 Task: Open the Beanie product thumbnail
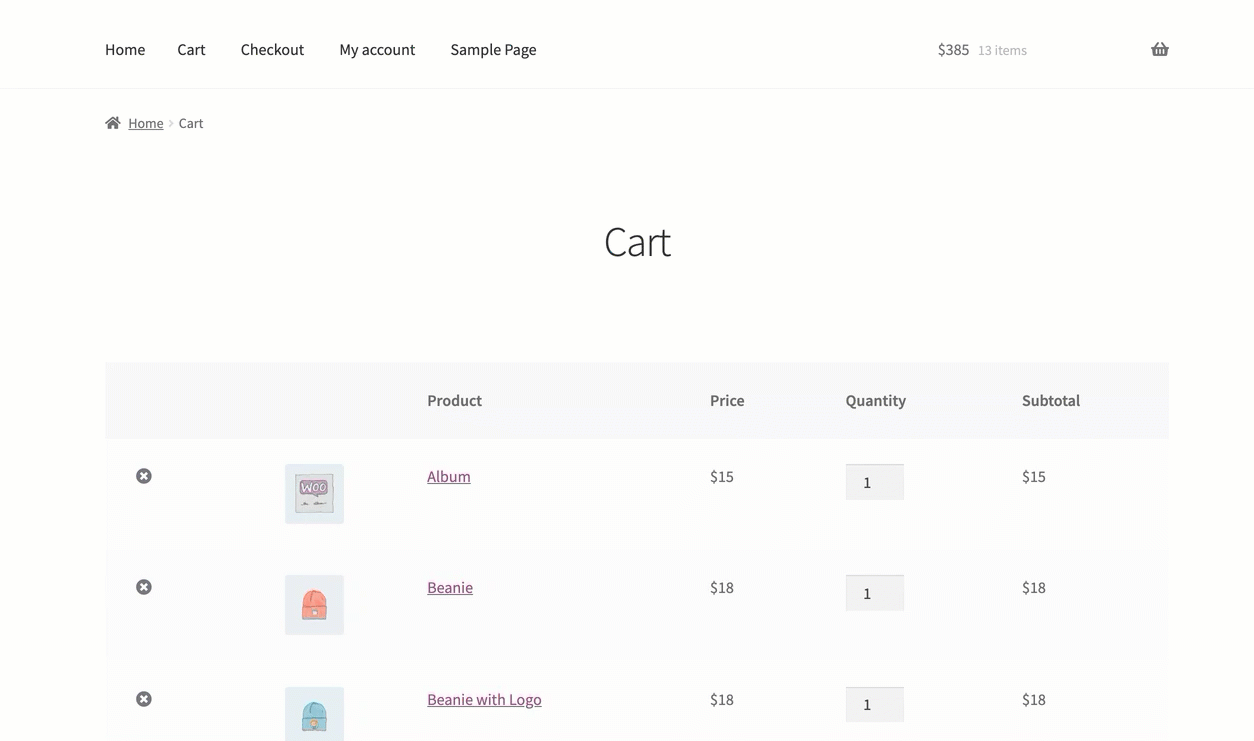(314, 604)
